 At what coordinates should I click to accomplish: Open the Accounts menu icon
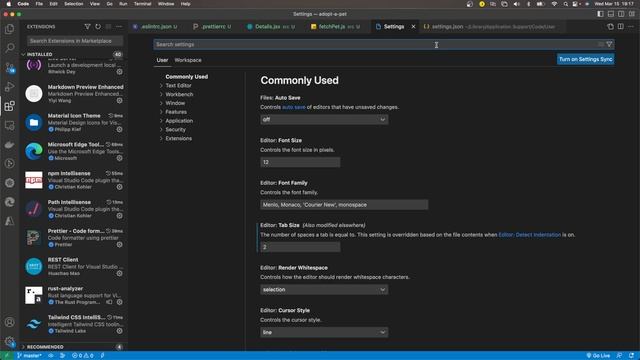9,322
